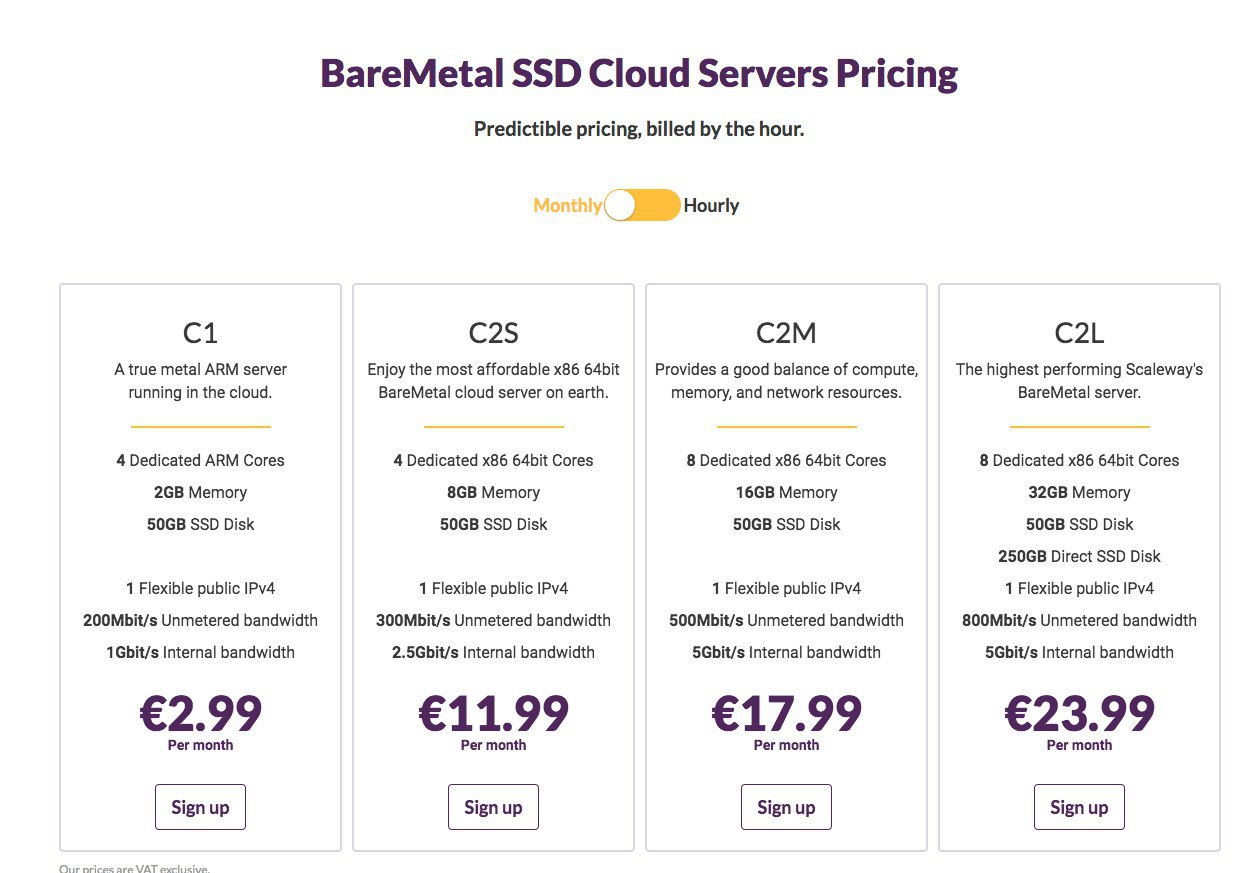The image size is (1248, 873).
Task: Click the €17.99 price
Action: pos(786,713)
